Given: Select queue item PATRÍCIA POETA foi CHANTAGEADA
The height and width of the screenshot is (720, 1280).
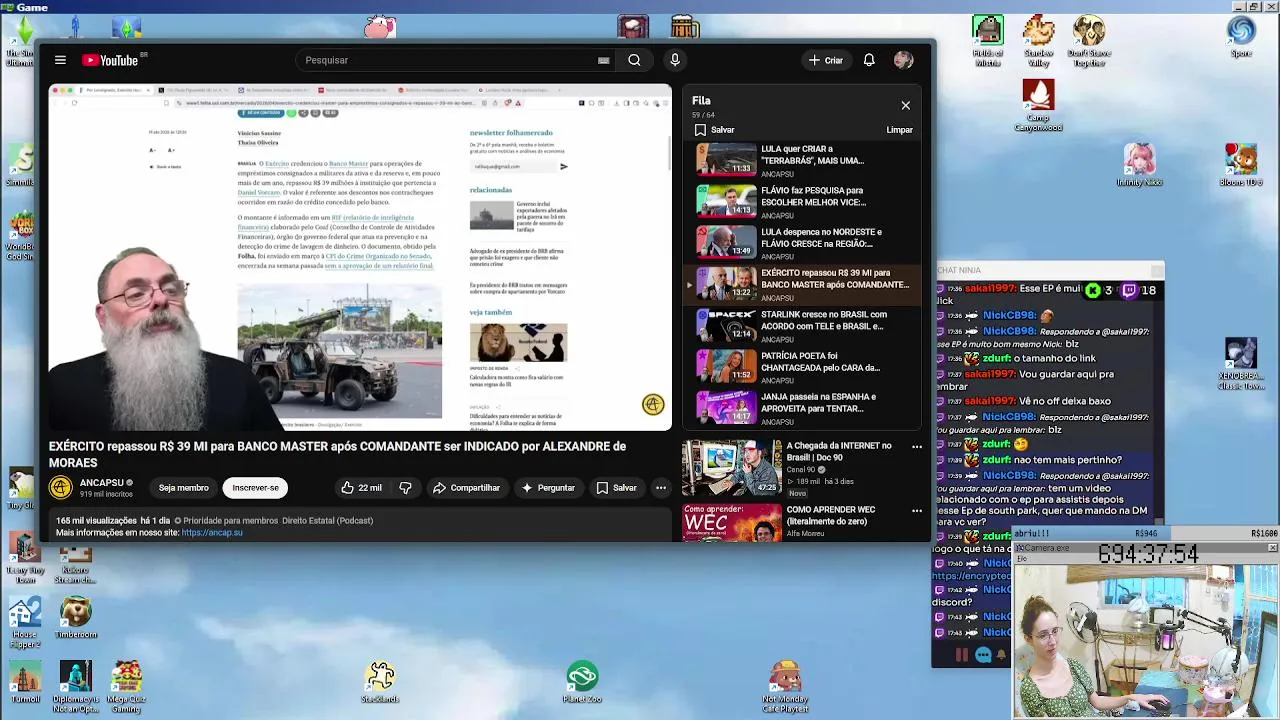Looking at the screenshot, I should click(803, 366).
